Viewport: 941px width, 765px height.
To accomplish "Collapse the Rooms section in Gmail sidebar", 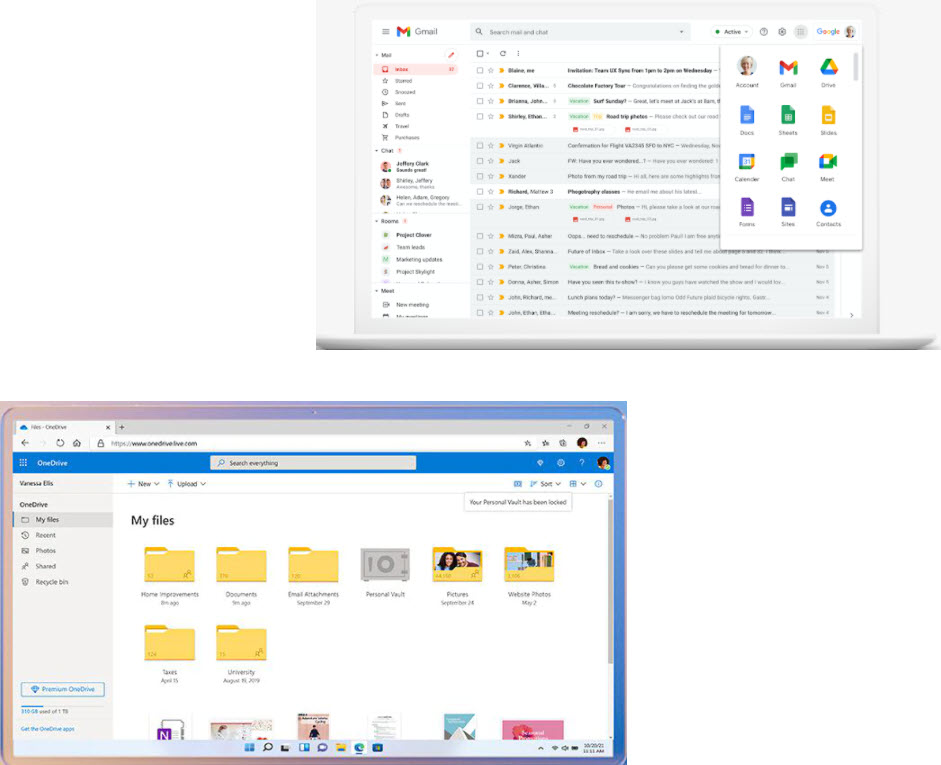I will pyautogui.click(x=377, y=221).
